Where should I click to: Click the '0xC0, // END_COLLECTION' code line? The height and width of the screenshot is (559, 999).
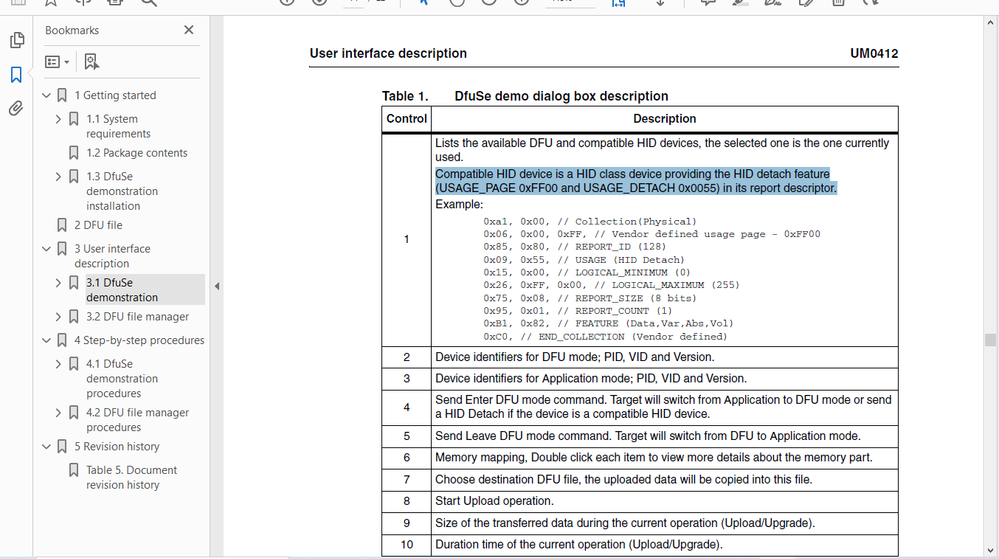[x=605, y=337]
